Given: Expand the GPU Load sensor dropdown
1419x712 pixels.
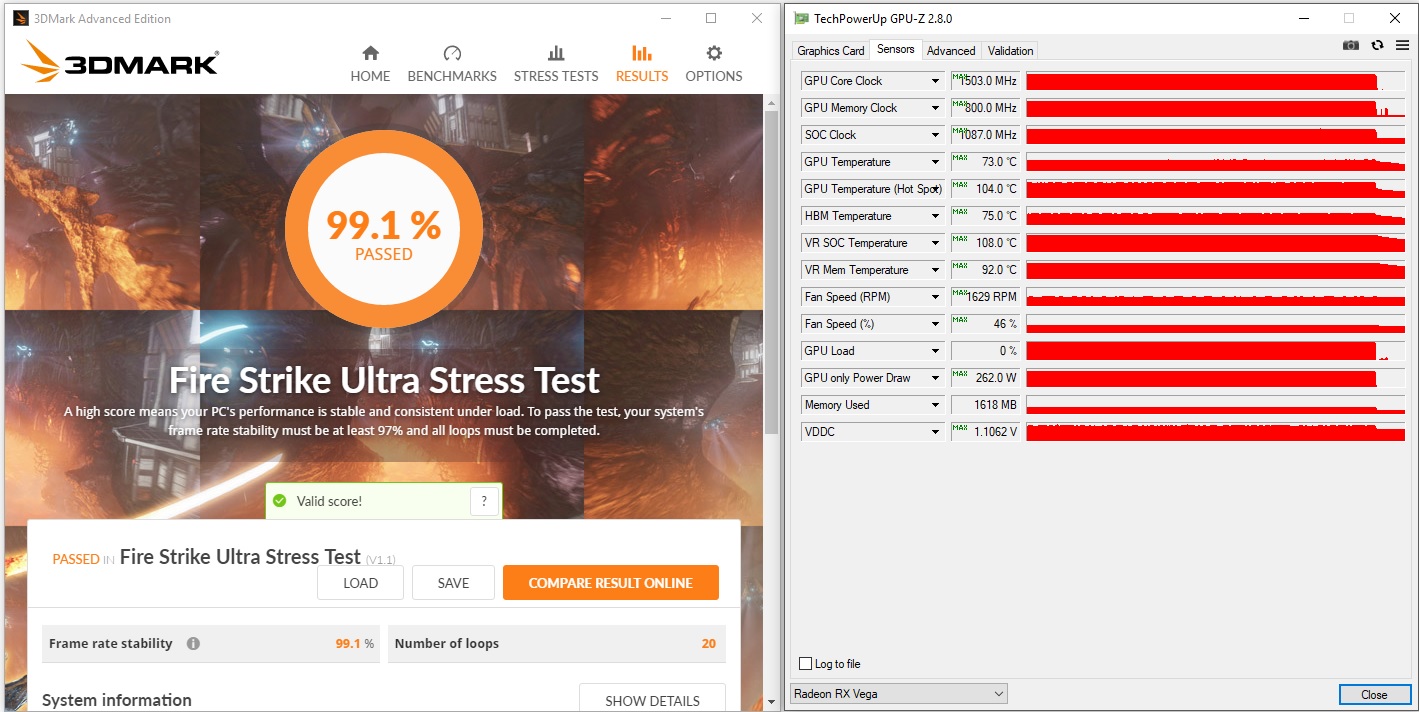Looking at the screenshot, I should pos(935,351).
